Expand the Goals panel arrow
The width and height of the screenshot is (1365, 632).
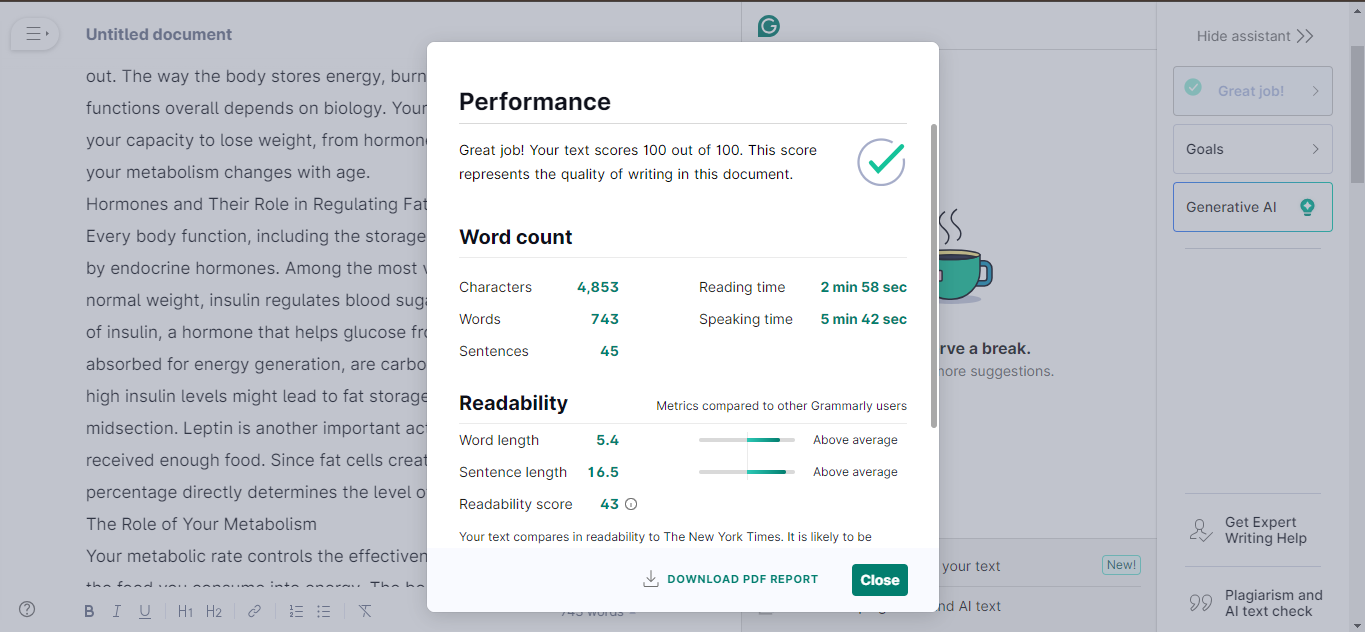pyautogui.click(x=1315, y=149)
